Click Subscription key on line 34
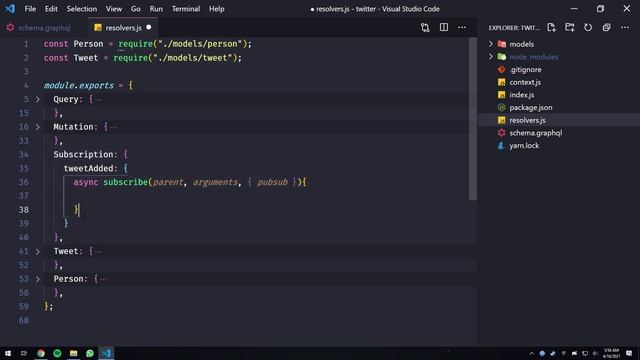Viewport: 640px width, 360px height. (83, 154)
